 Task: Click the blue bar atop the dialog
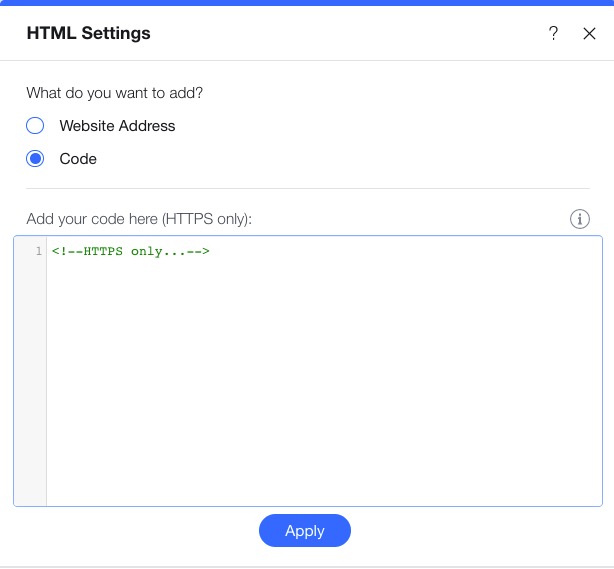pos(307,3)
